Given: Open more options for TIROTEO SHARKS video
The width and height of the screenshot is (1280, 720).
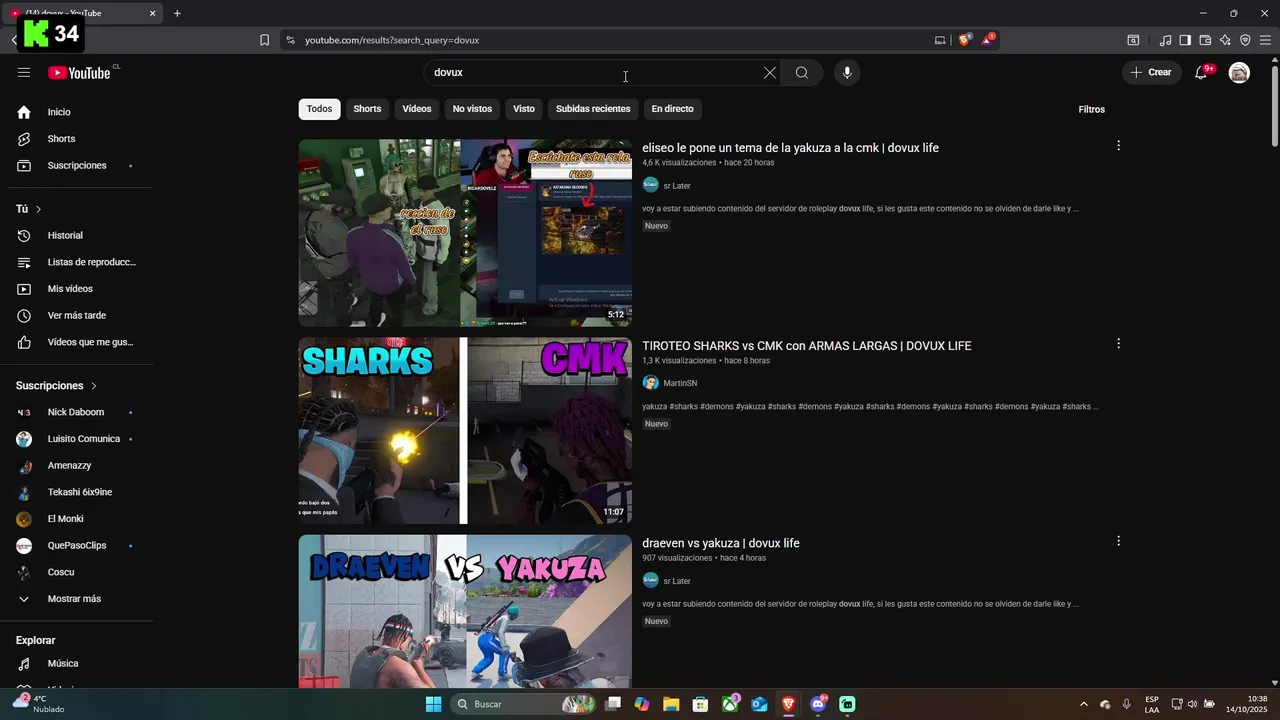Looking at the screenshot, I should coord(1118,344).
